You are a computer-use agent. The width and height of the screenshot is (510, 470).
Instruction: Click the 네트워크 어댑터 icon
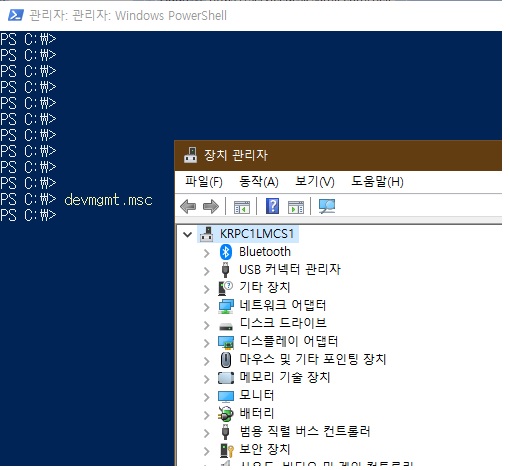coord(226,306)
